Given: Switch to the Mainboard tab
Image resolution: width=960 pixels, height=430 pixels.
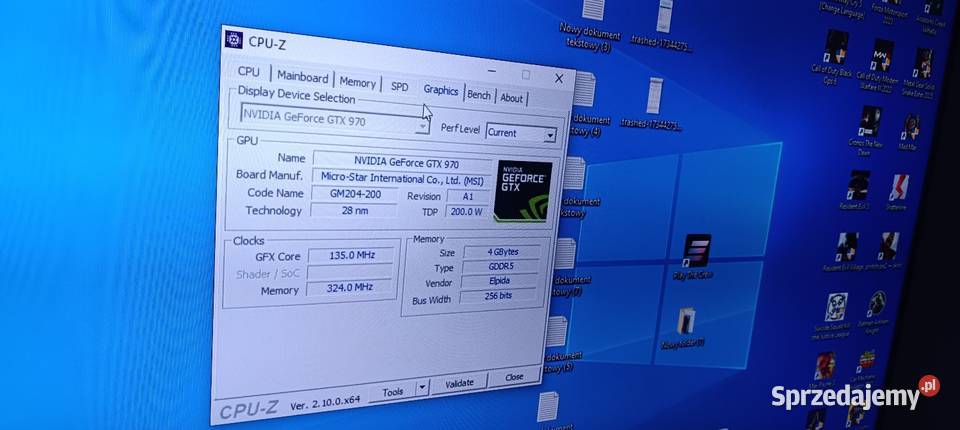Looking at the screenshot, I should tap(302, 77).
